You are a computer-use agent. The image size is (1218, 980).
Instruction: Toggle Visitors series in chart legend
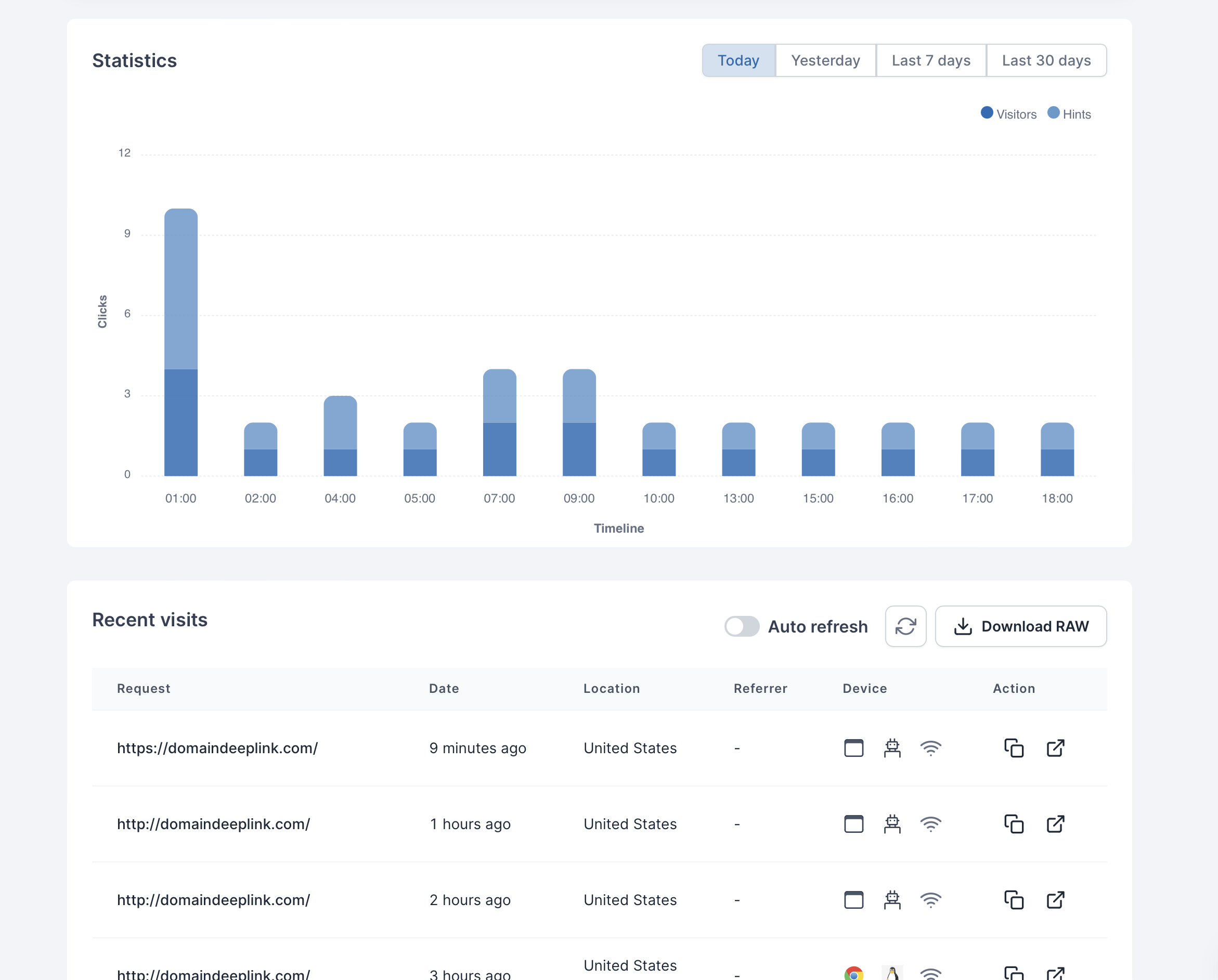point(1008,114)
